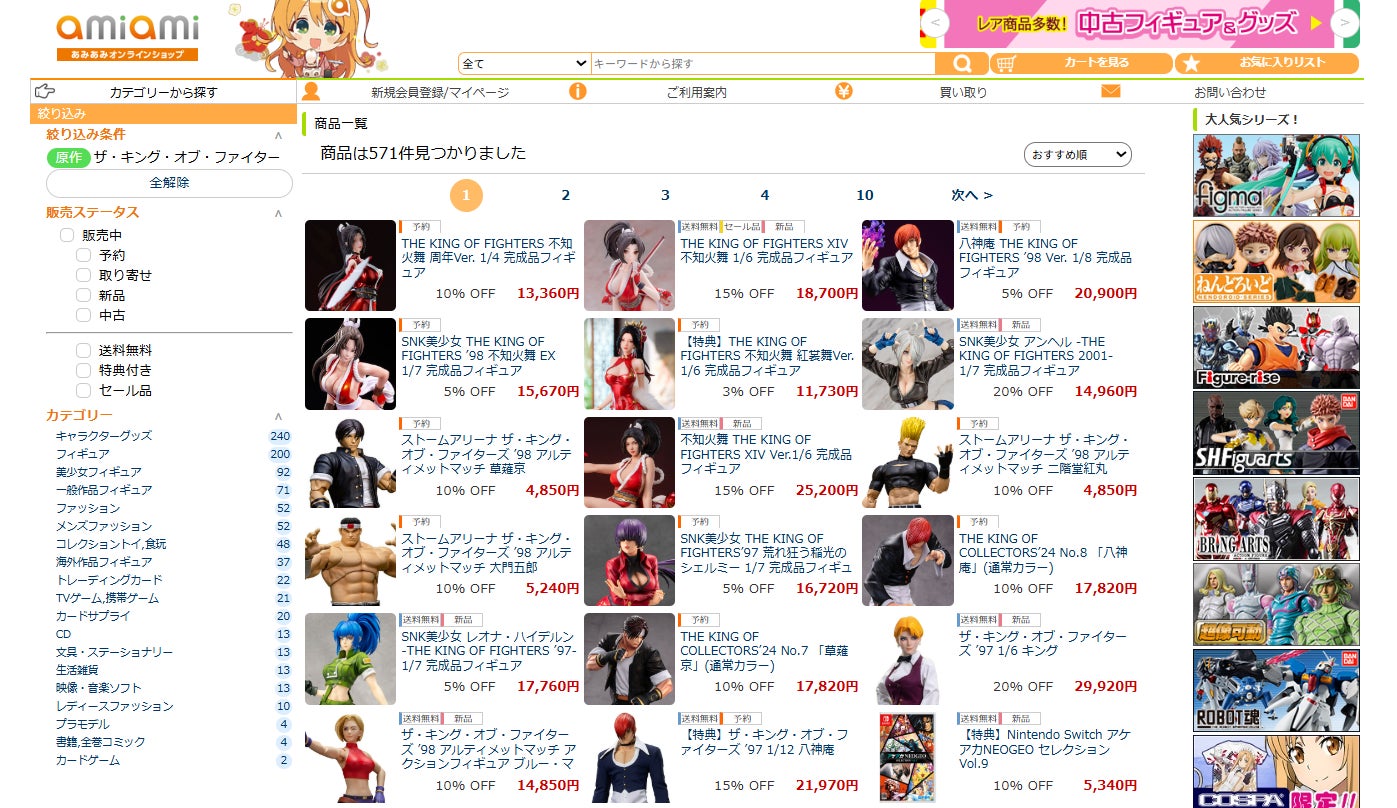
Task: Click the 1/6 キング figure thumbnail
Action: [x=908, y=659]
